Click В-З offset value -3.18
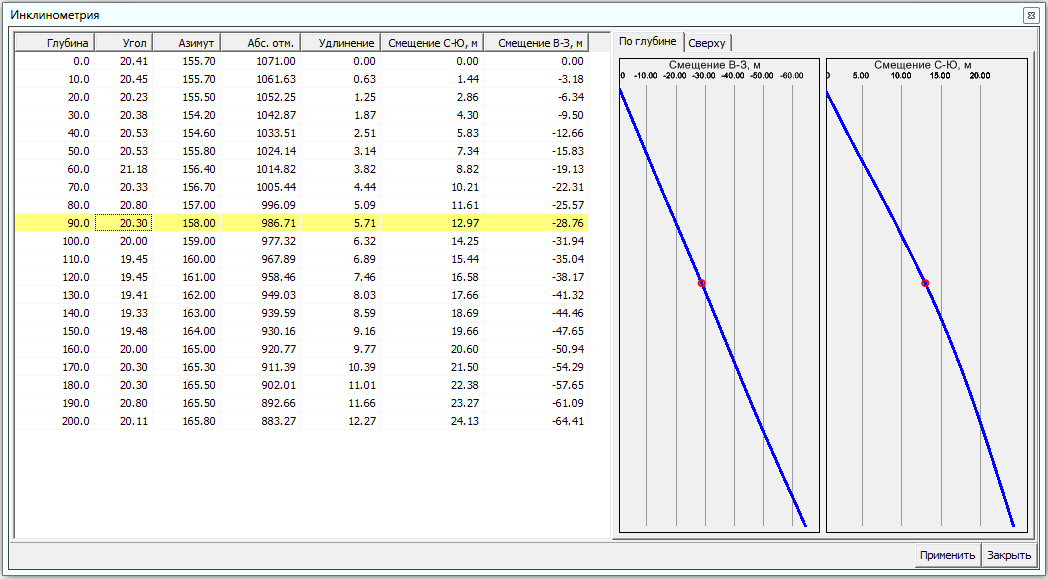The width and height of the screenshot is (1048, 579). pyautogui.click(x=573, y=79)
